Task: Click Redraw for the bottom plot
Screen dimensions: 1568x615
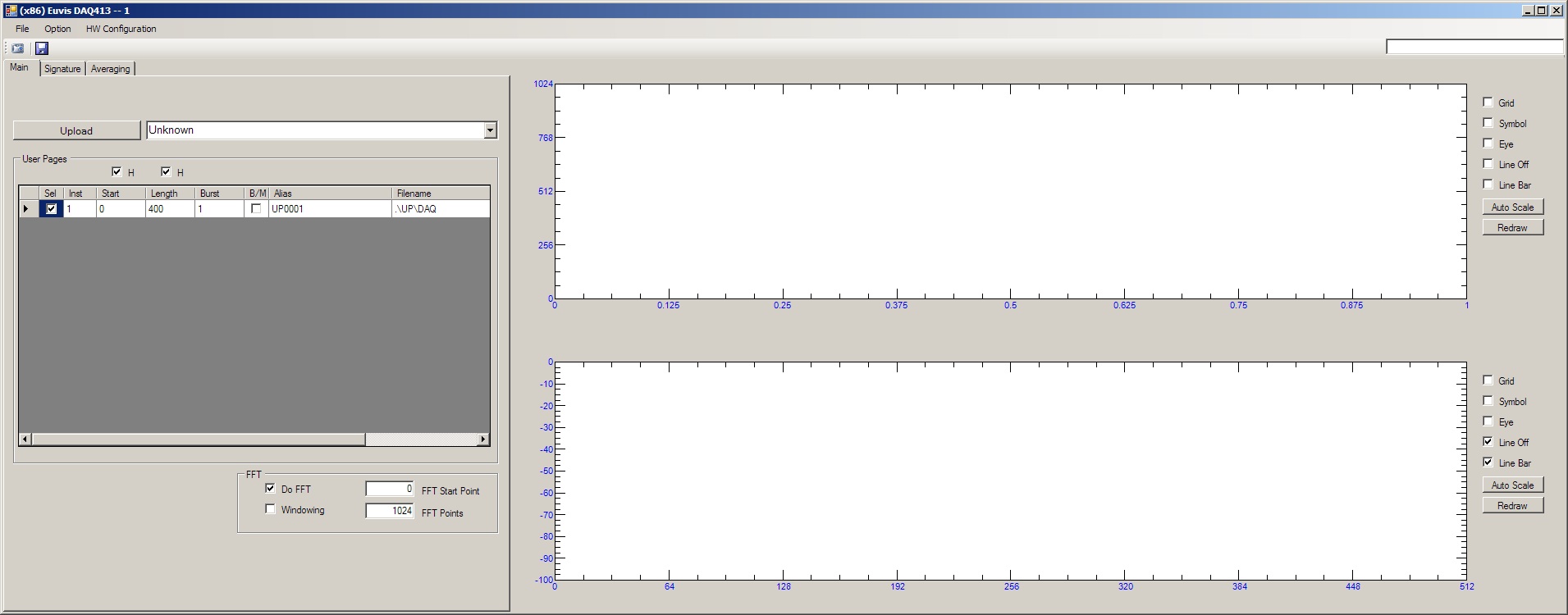Action: 1513,505
